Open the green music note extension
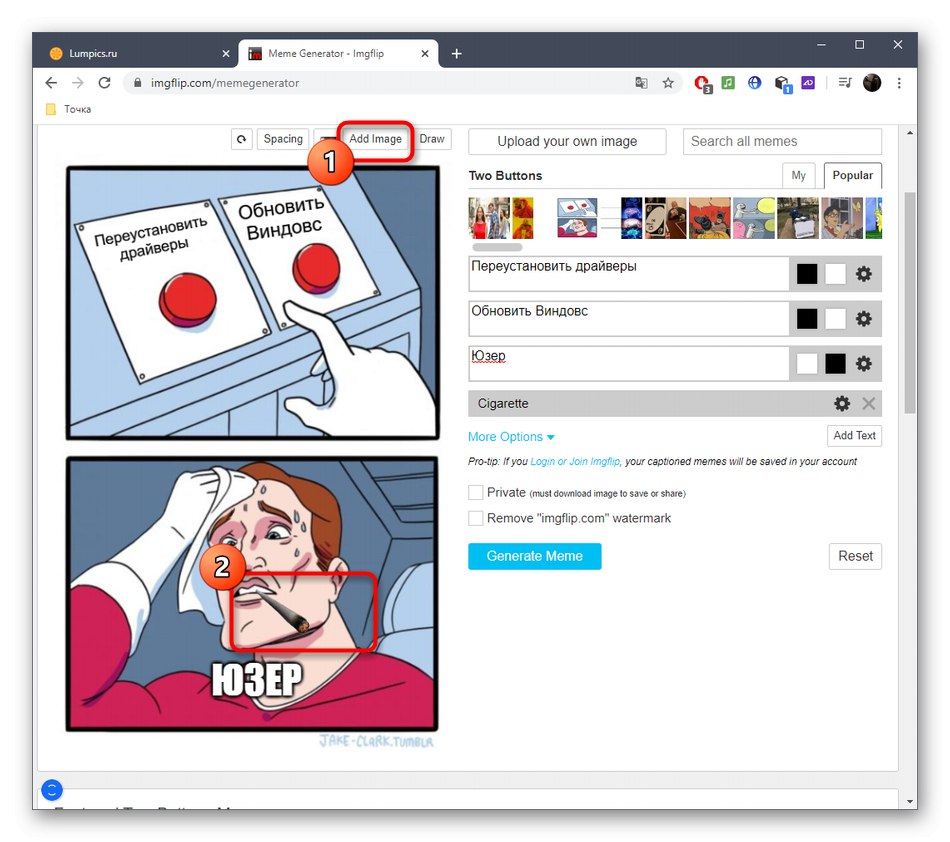This screenshot has width=950, height=842. pos(728,82)
